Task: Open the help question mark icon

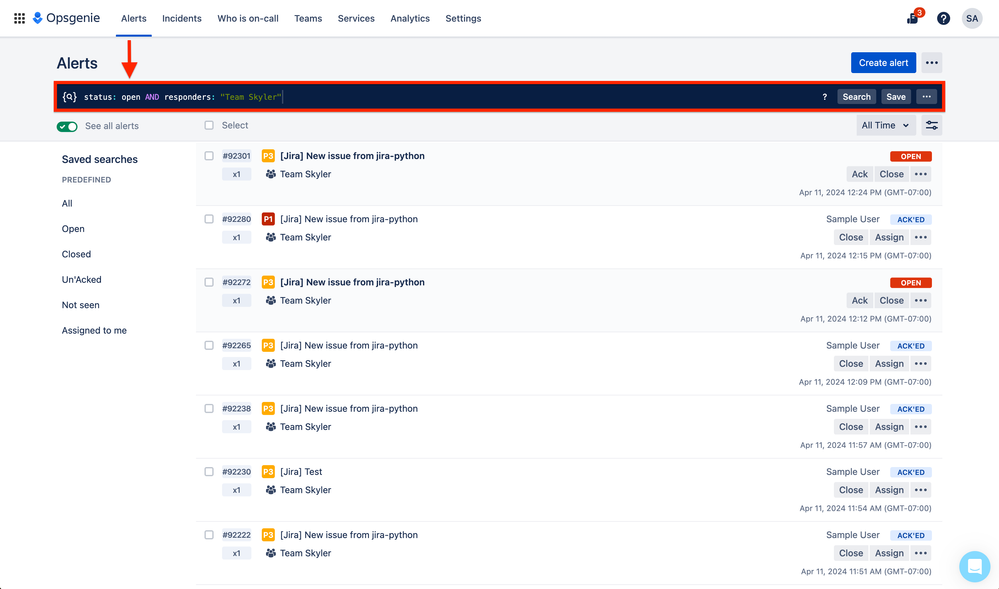Action: 944,18
